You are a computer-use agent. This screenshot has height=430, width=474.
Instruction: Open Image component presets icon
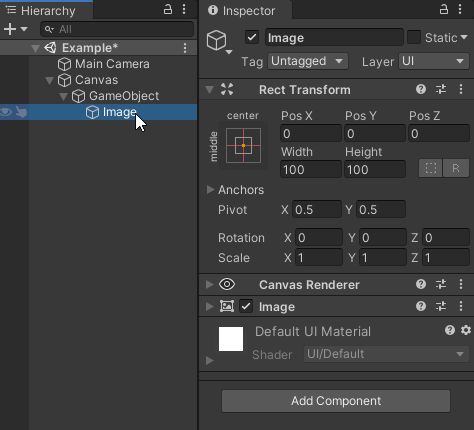click(x=441, y=306)
